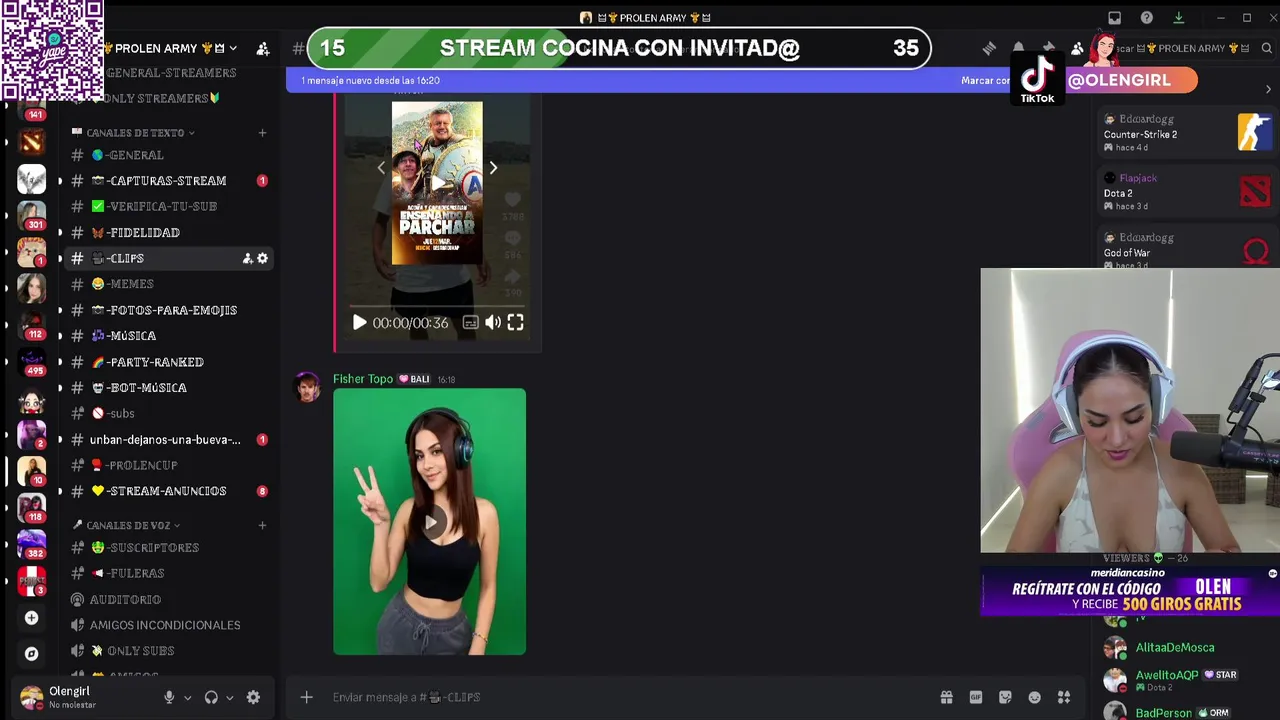Open the -FIDELIDAD channel

(x=168, y=232)
